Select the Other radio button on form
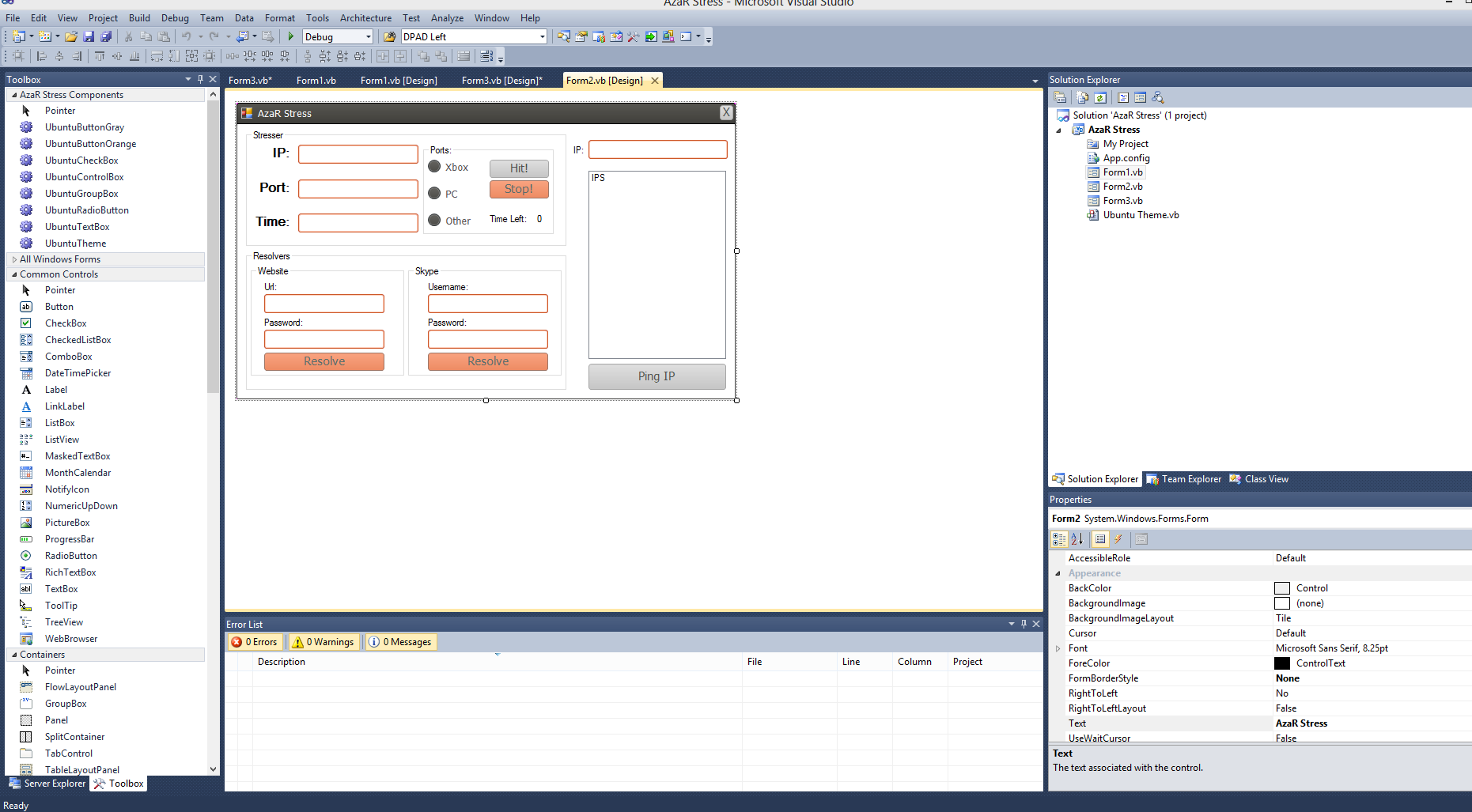Image resolution: width=1472 pixels, height=812 pixels. [x=434, y=221]
